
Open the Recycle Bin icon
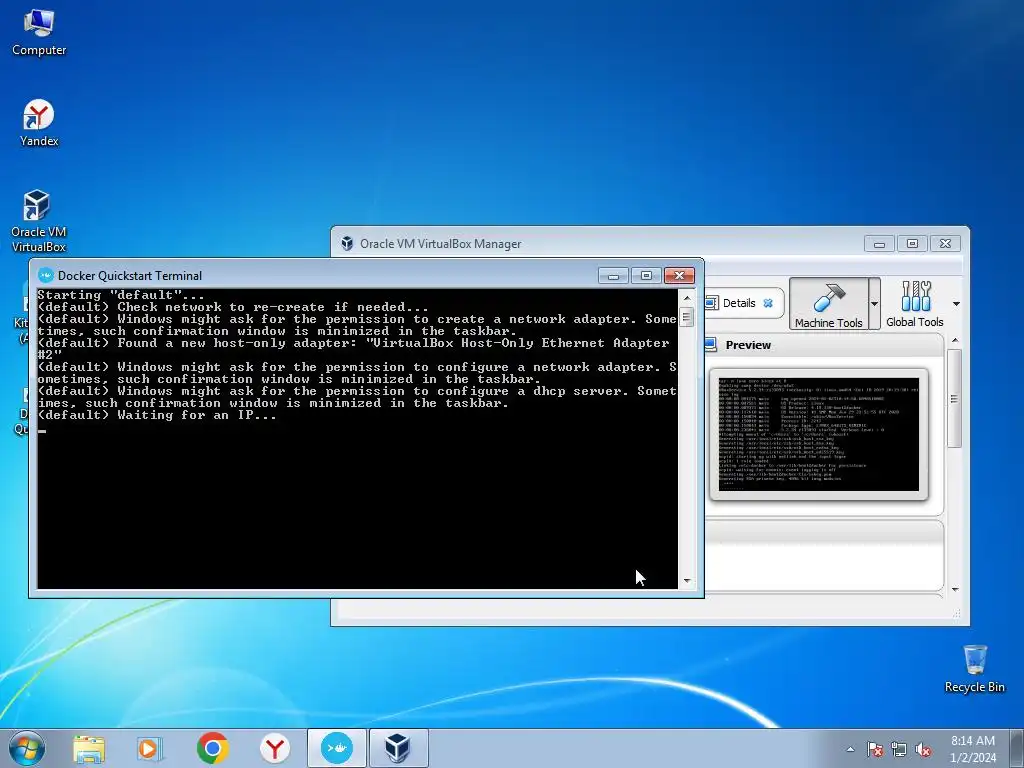[x=974, y=669]
